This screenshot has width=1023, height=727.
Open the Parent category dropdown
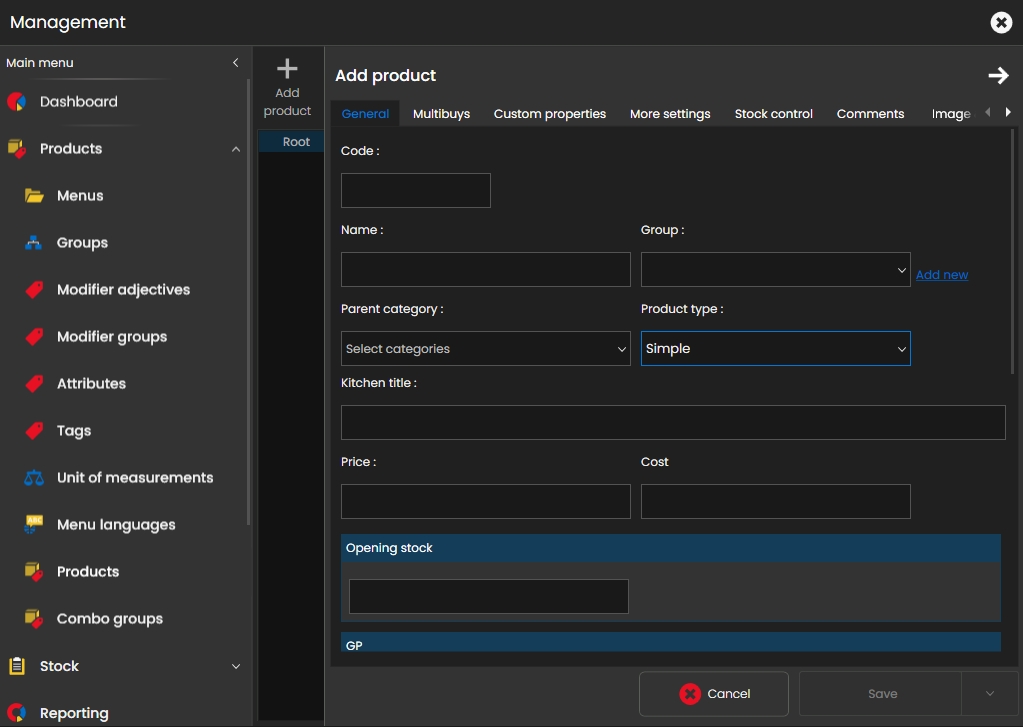[x=485, y=349]
